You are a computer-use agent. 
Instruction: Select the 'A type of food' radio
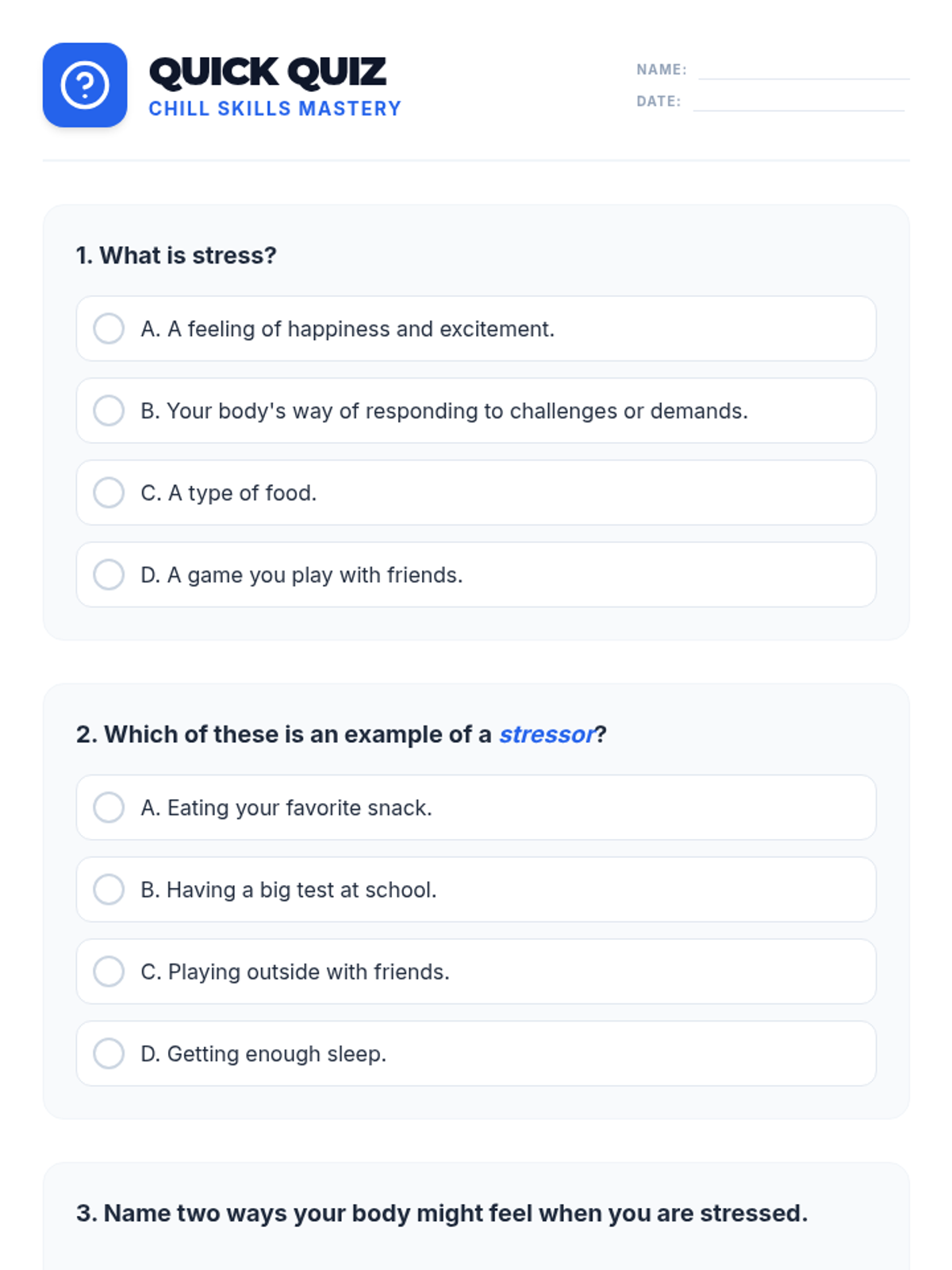[109, 492]
